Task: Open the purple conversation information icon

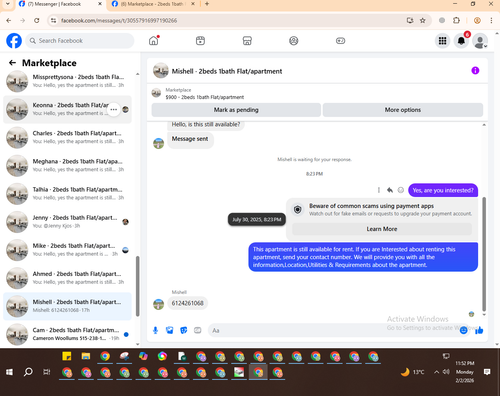Action: click(475, 71)
